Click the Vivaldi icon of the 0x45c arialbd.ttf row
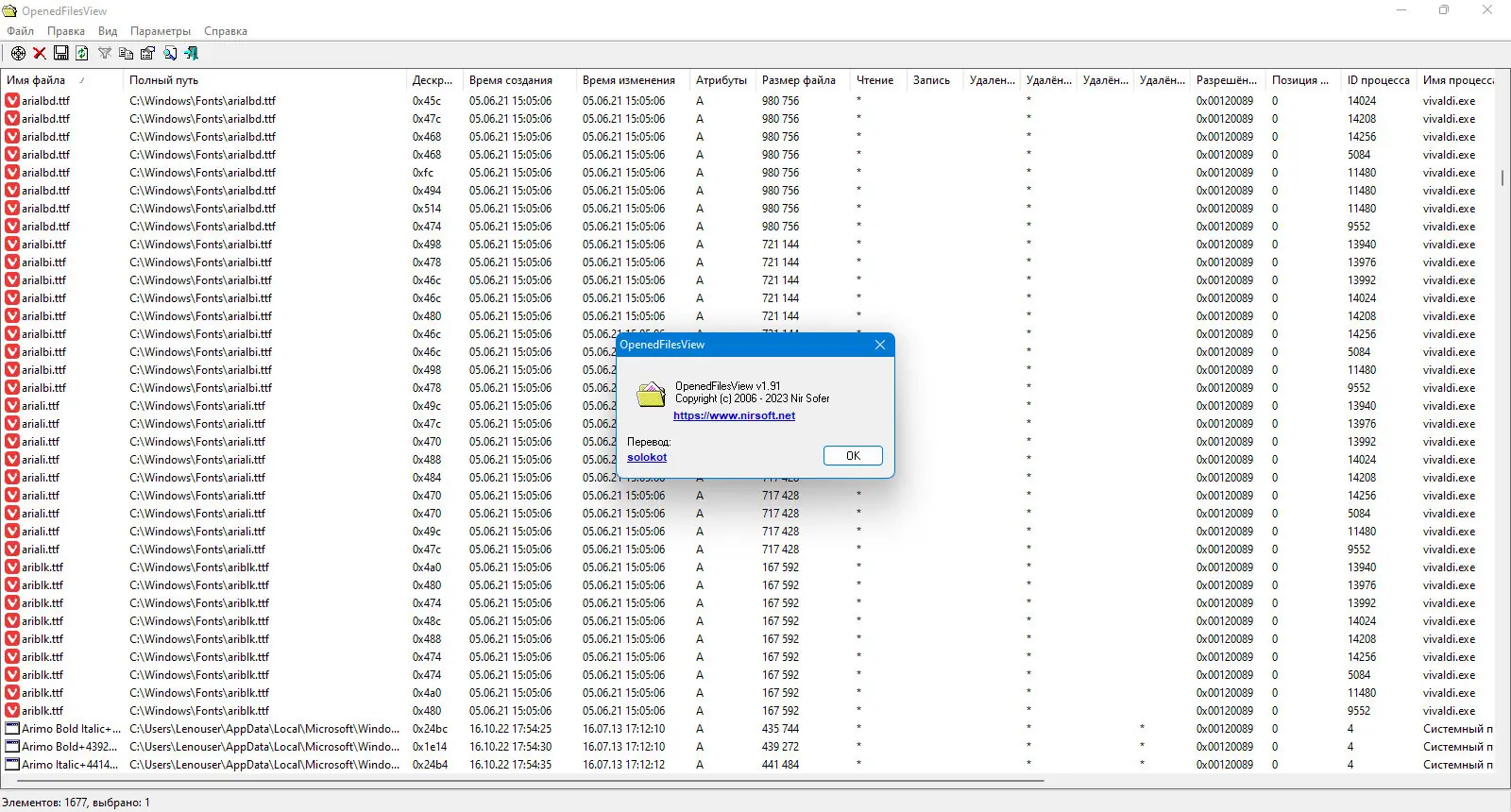 12,101
